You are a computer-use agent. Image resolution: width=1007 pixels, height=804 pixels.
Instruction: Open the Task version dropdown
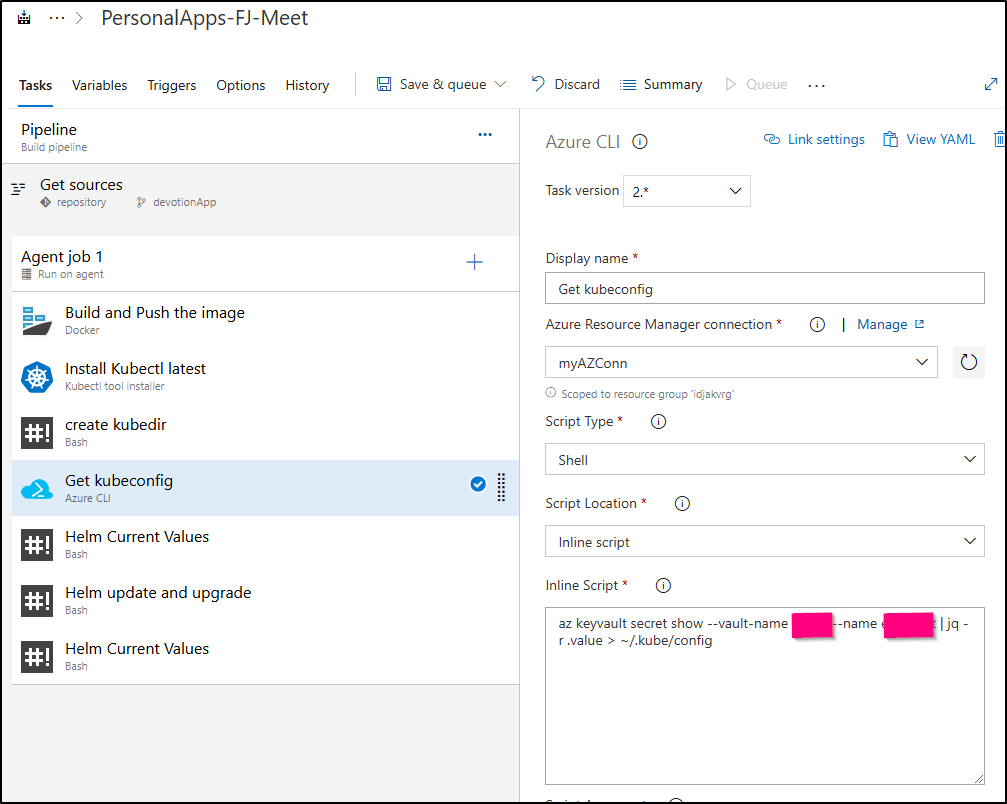[x=687, y=191]
